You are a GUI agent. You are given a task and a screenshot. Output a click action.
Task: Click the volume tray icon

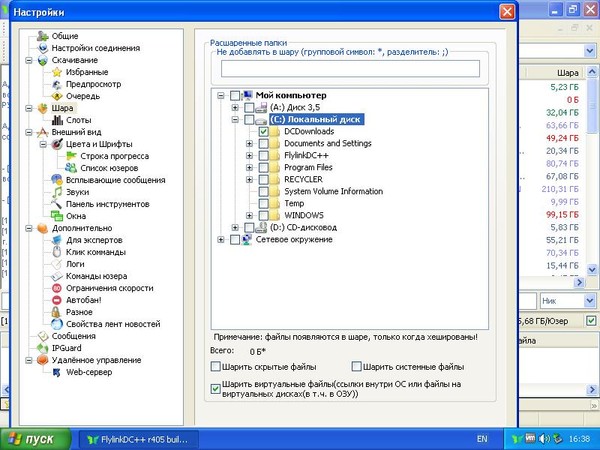coord(543,439)
